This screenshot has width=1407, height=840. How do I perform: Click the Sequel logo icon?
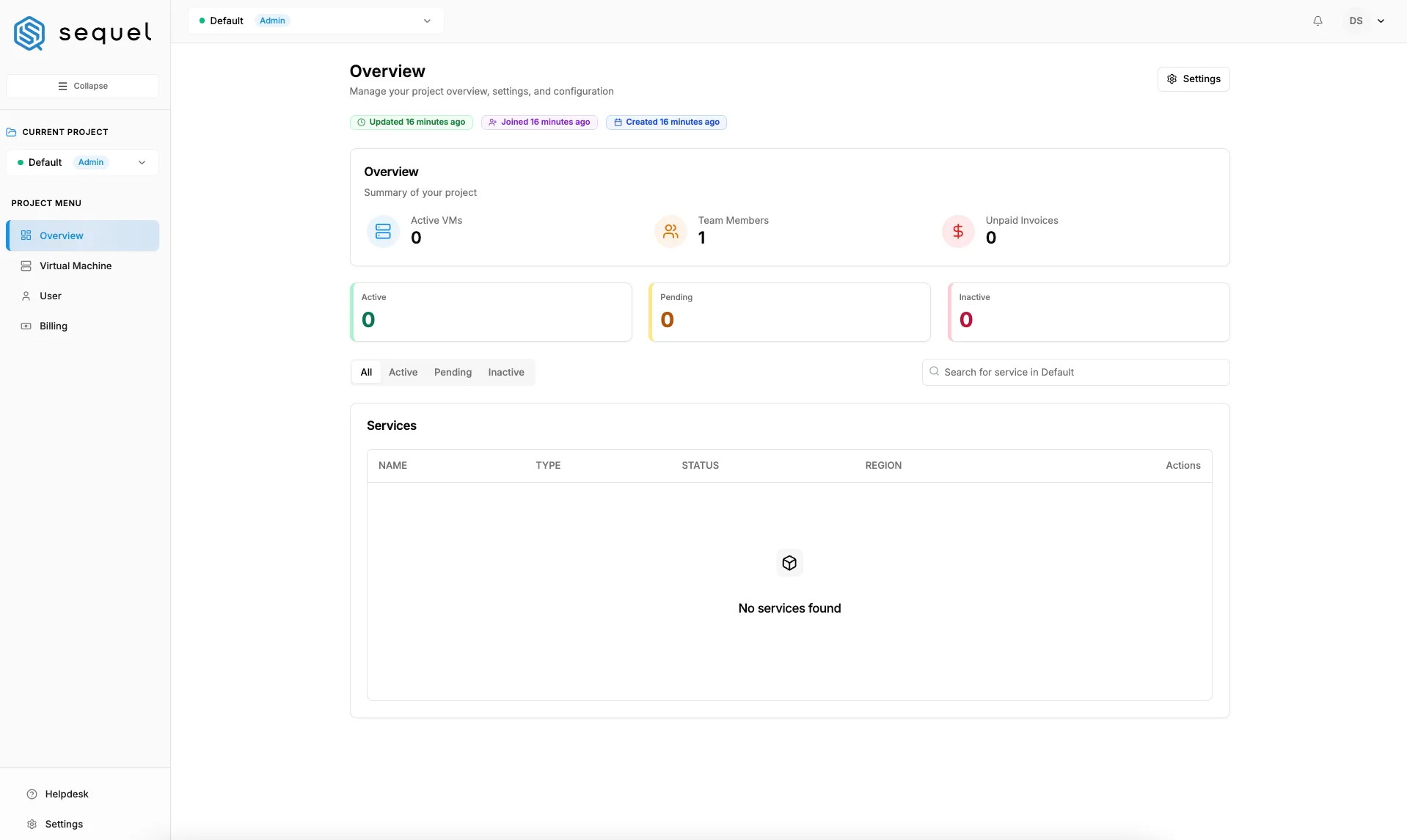coord(29,34)
